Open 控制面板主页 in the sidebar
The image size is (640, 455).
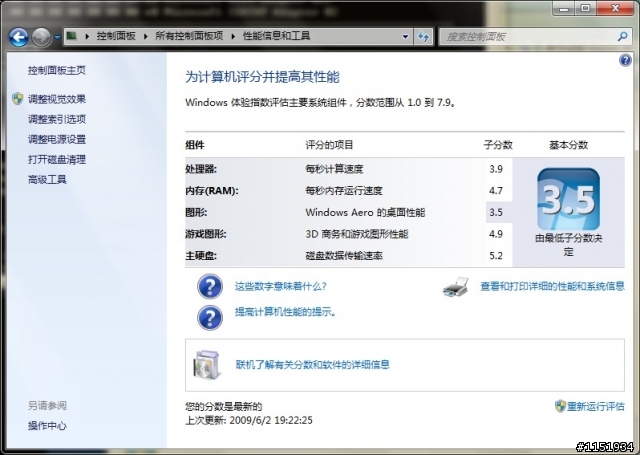point(57,71)
